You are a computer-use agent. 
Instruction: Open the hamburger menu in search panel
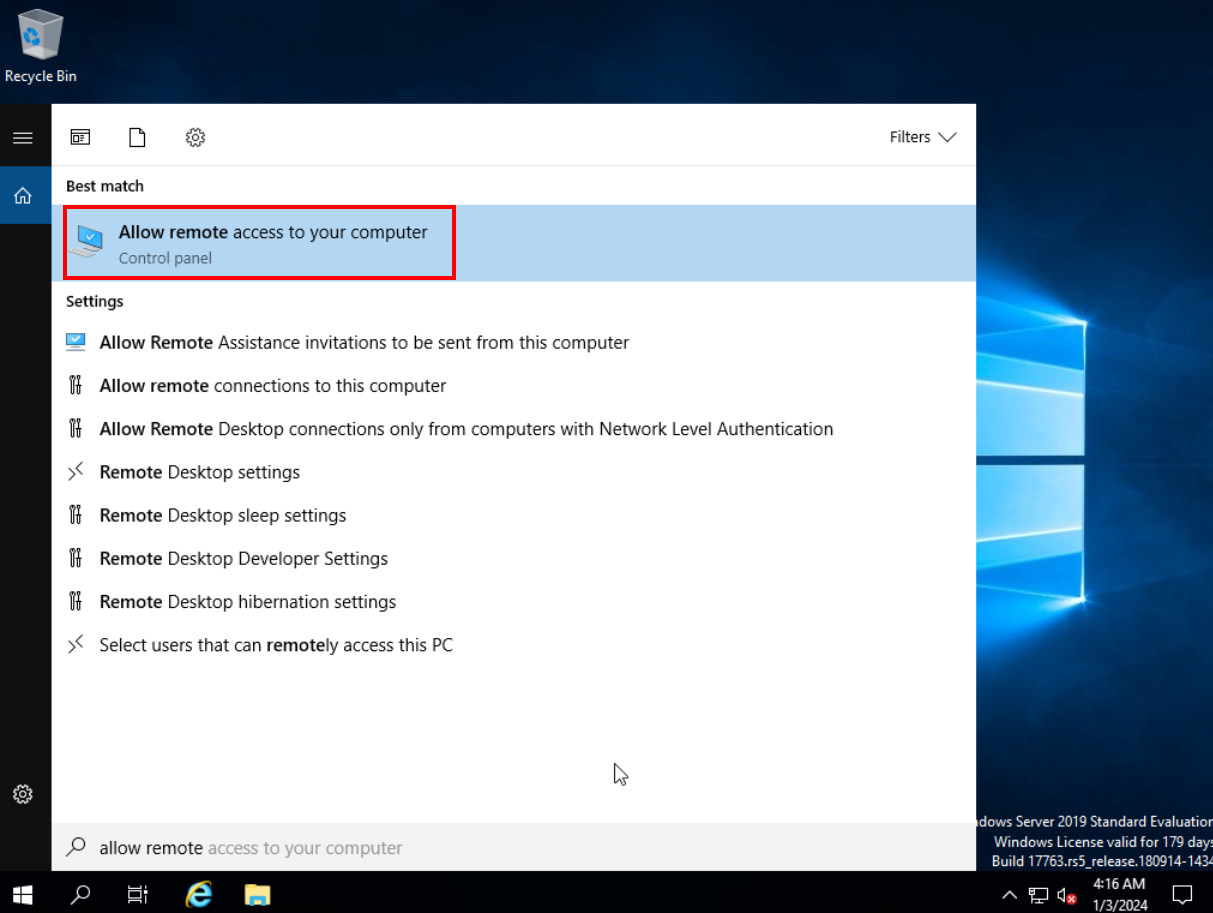22,138
